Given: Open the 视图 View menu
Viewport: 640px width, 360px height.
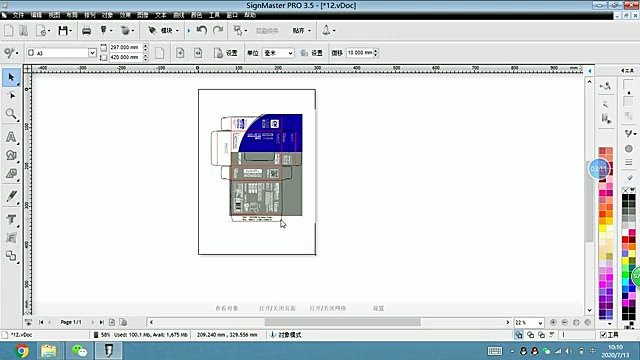Looking at the screenshot, I should click(54, 15).
